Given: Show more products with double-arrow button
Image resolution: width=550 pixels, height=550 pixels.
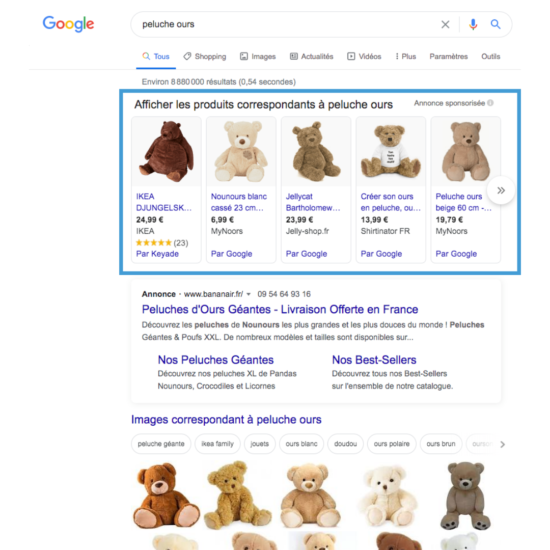Looking at the screenshot, I should 501,190.
